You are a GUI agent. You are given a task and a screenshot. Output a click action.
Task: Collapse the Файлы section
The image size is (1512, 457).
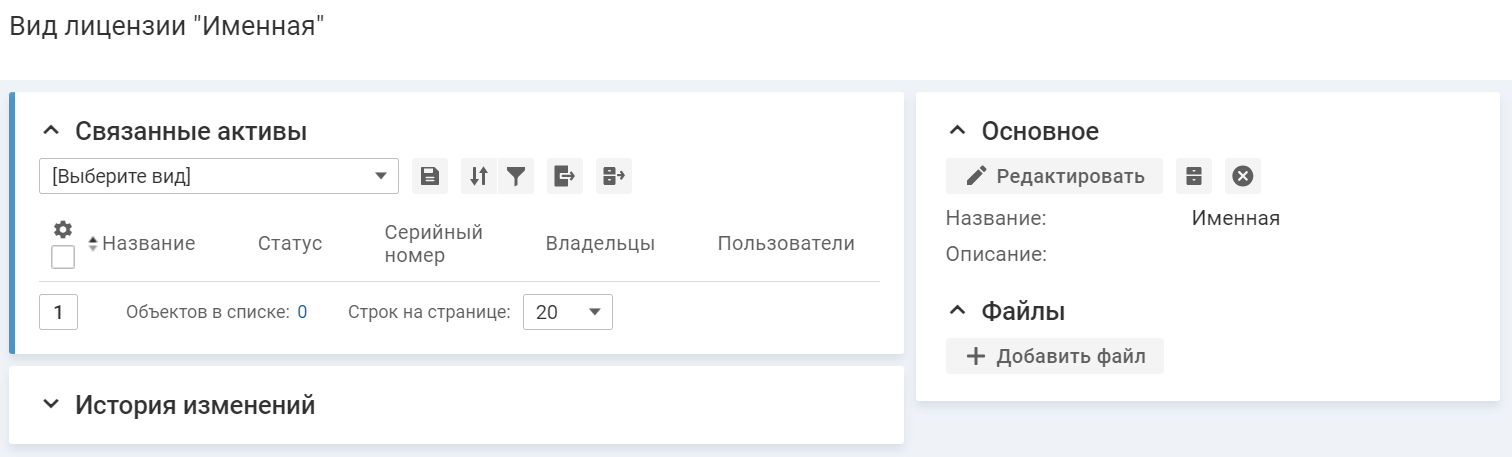957,311
